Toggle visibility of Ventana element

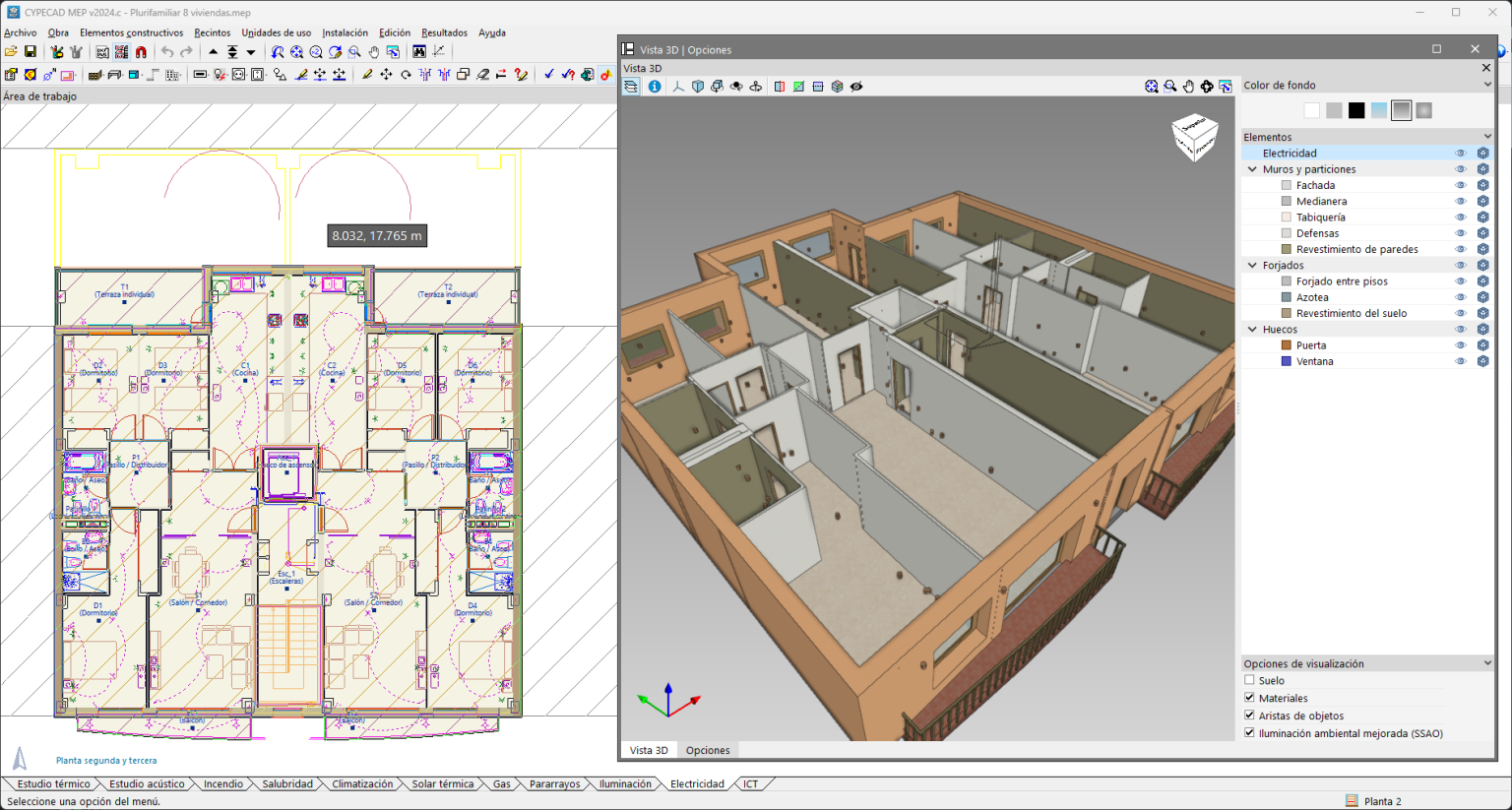[1461, 361]
